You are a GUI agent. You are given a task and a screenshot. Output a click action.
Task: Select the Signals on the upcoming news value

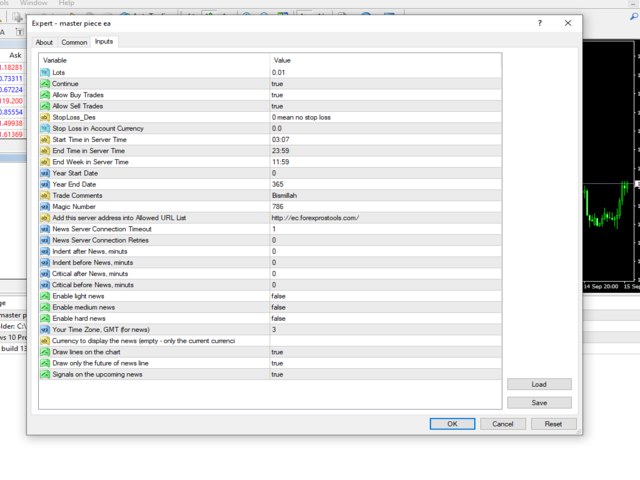[x=385, y=375]
